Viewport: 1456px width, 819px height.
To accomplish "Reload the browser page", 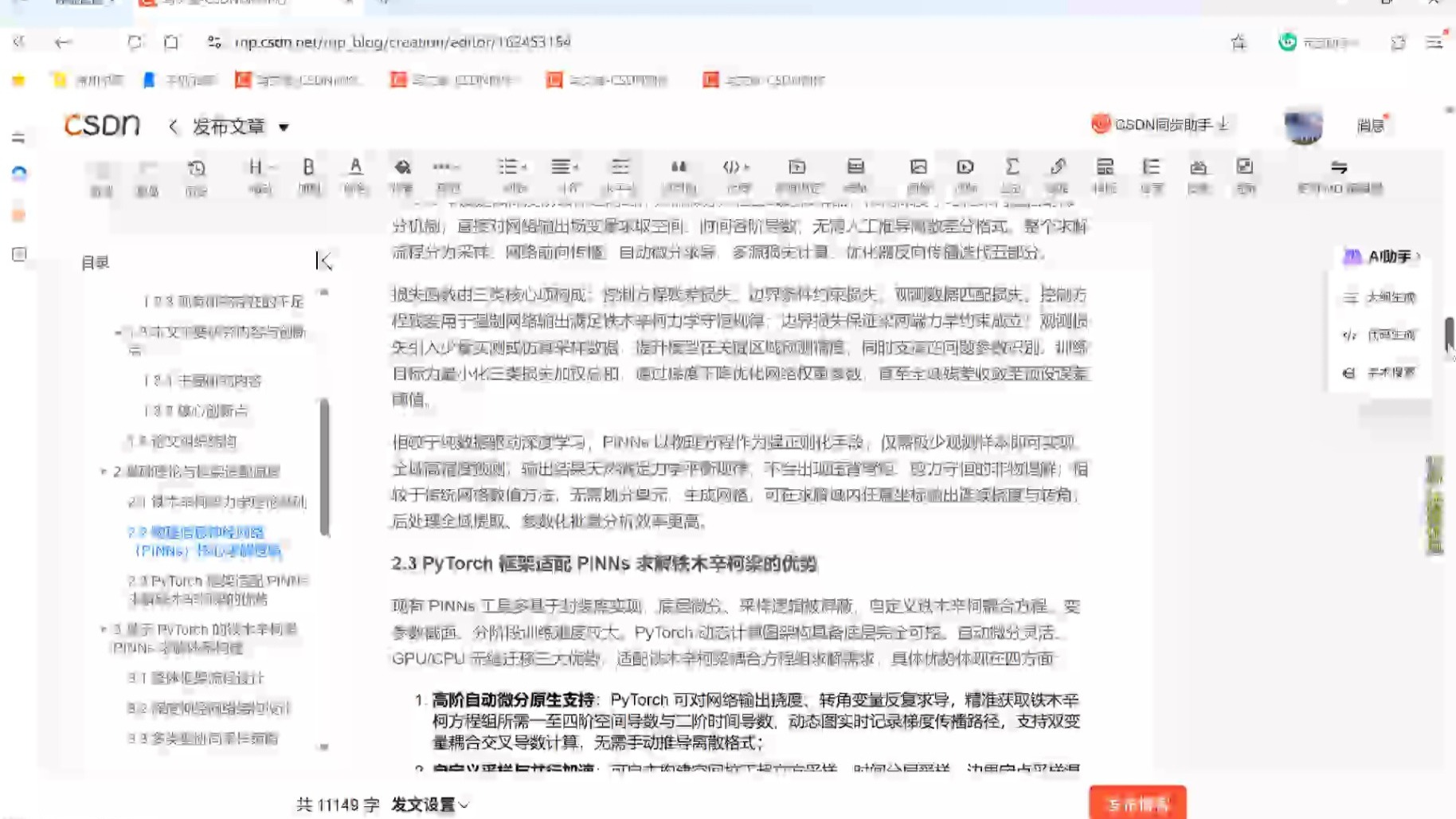I will click(x=135, y=42).
